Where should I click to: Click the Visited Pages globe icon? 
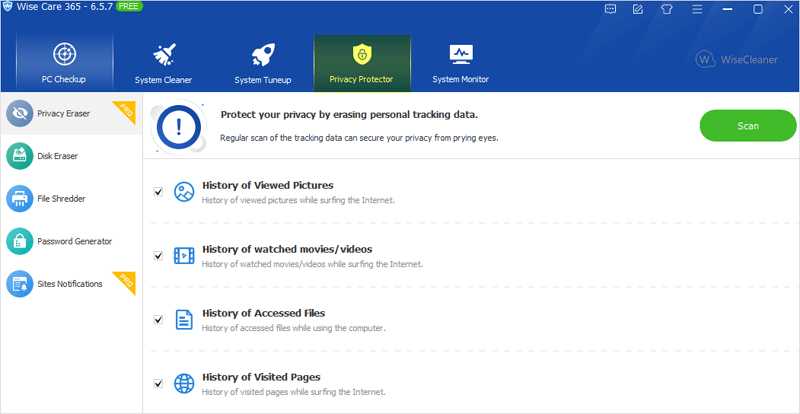click(184, 383)
